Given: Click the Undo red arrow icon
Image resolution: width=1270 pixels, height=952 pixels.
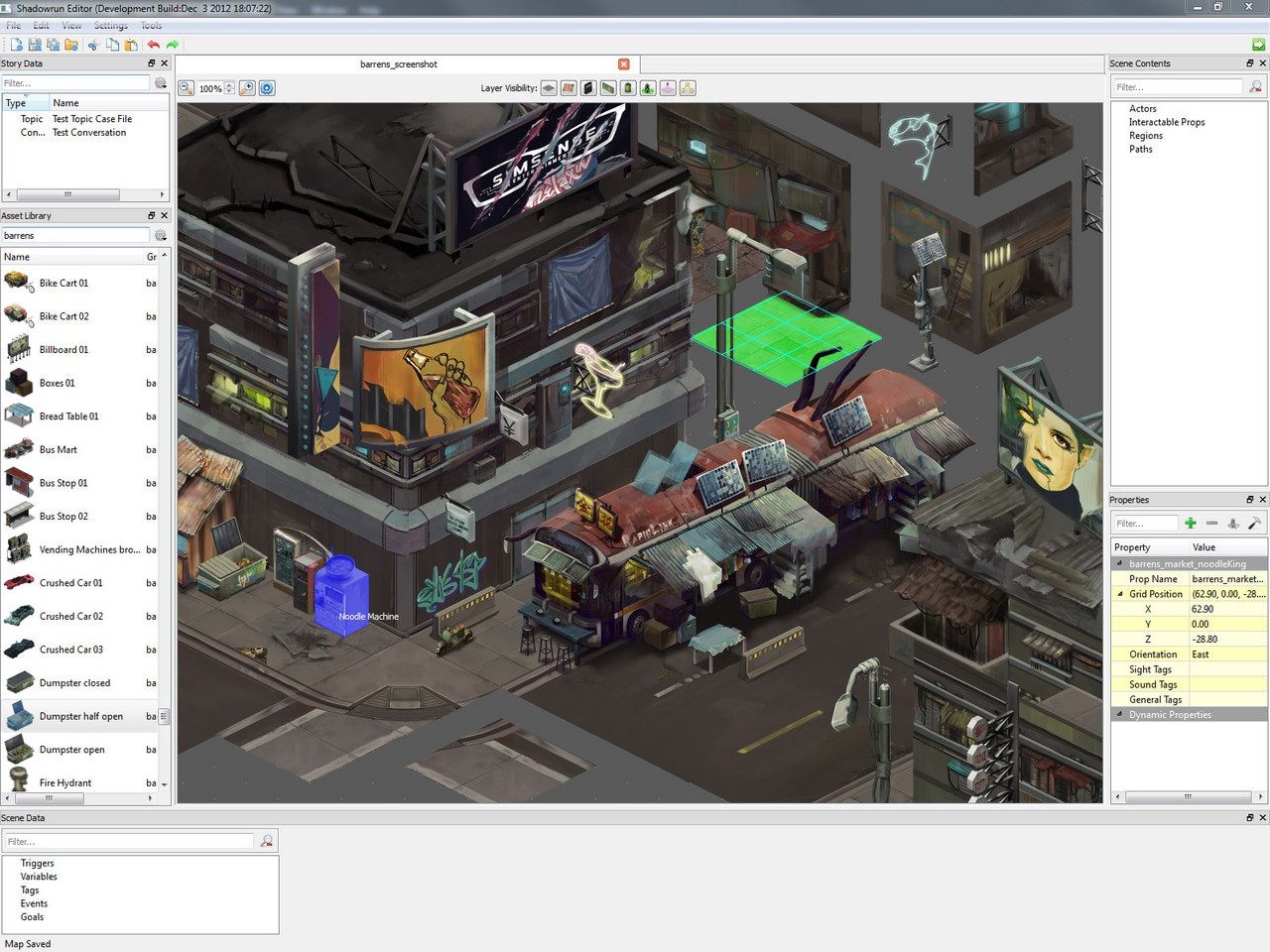Looking at the screenshot, I should pos(153,45).
